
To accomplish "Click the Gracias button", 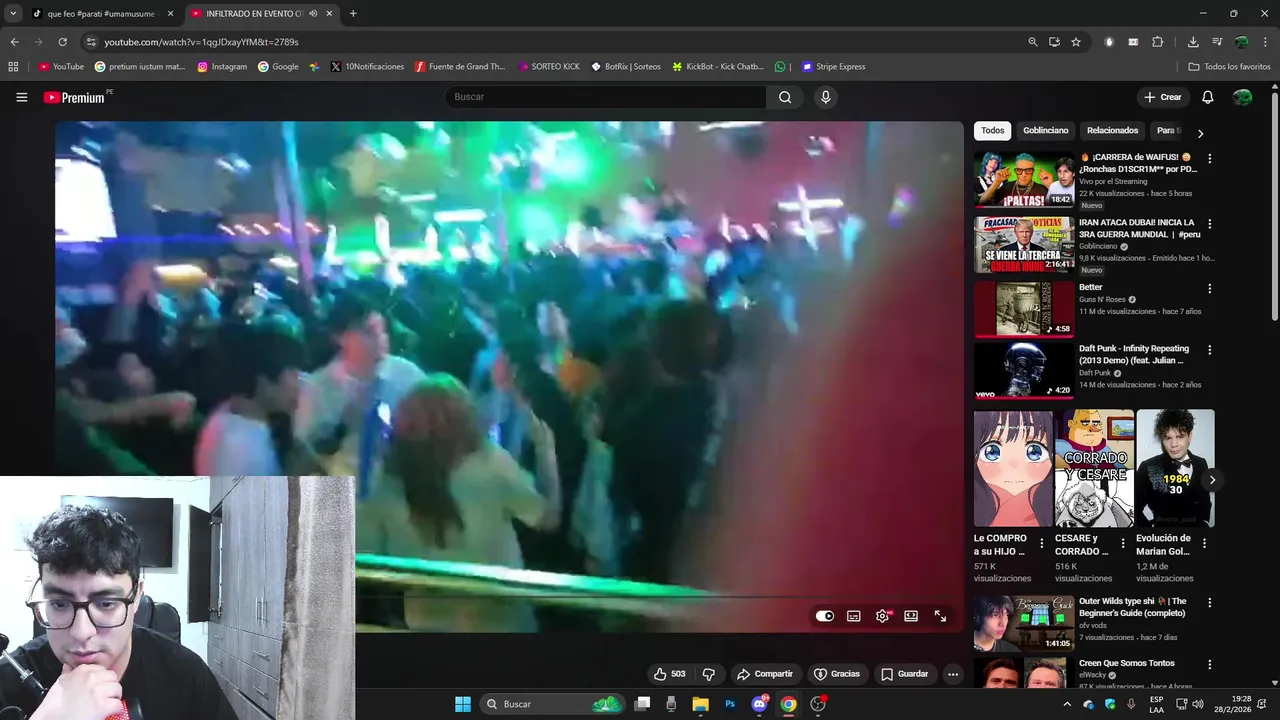I will point(837,674).
